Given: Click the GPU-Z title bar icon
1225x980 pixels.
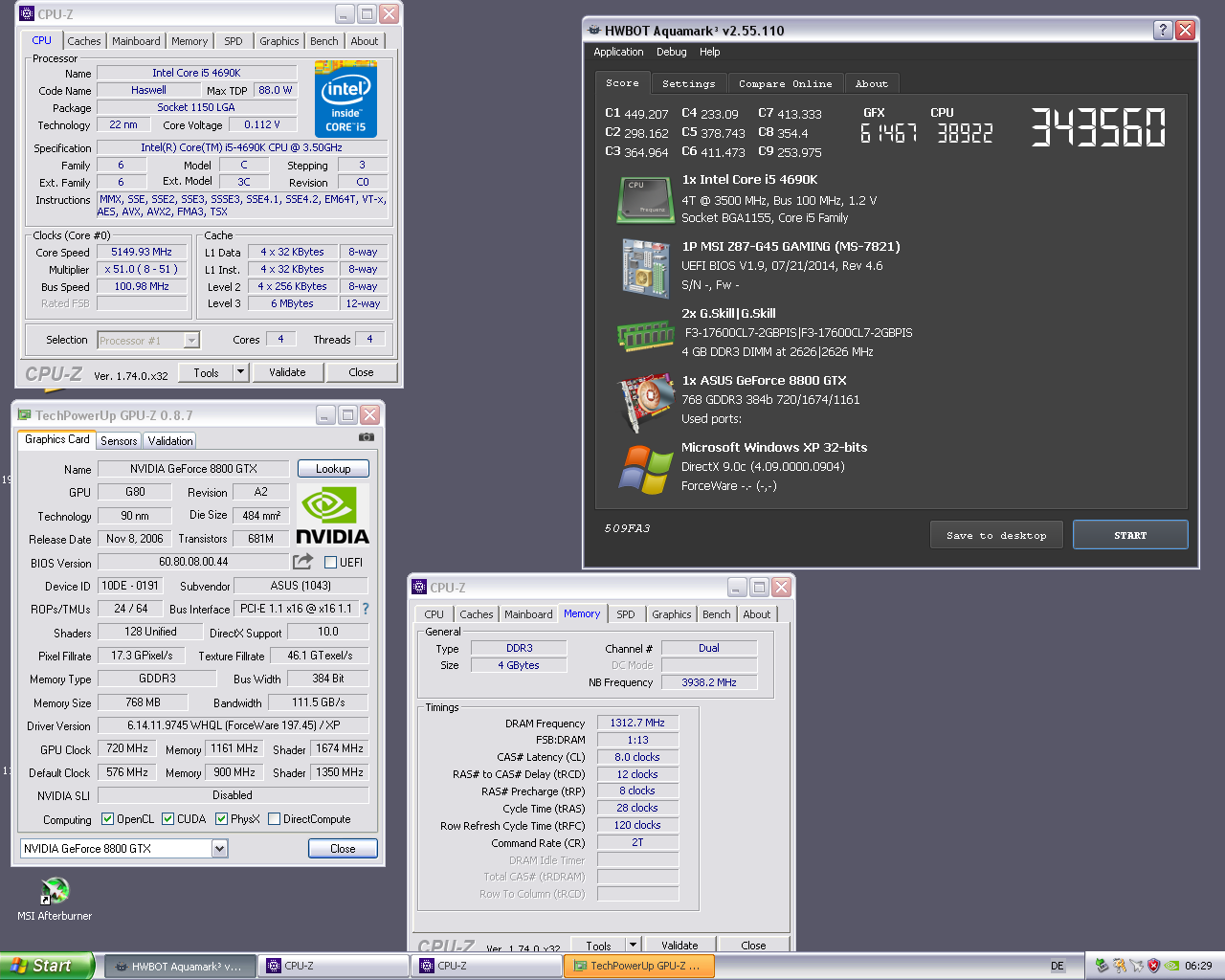Looking at the screenshot, I should click(x=25, y=414).
